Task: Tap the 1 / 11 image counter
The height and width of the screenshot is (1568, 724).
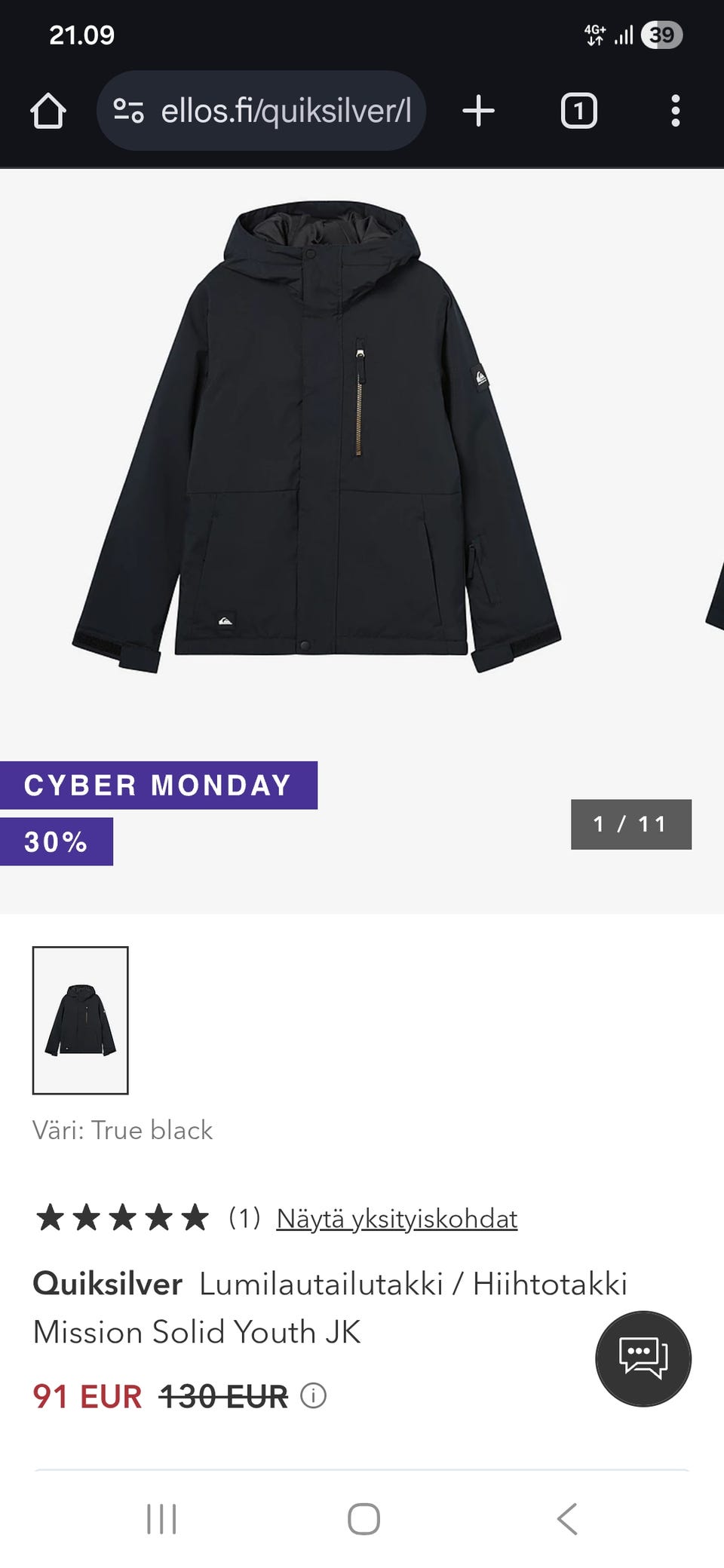Action: pos(631,824)
